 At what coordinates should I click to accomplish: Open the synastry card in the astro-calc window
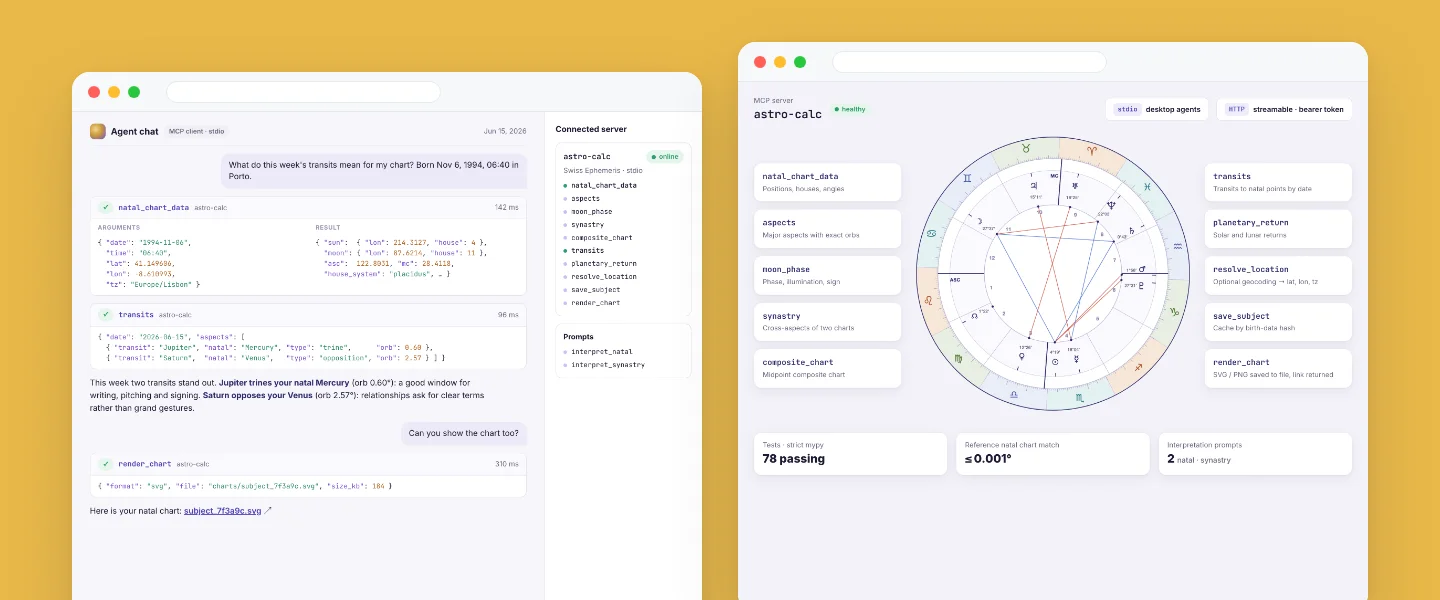pos(827,322)
